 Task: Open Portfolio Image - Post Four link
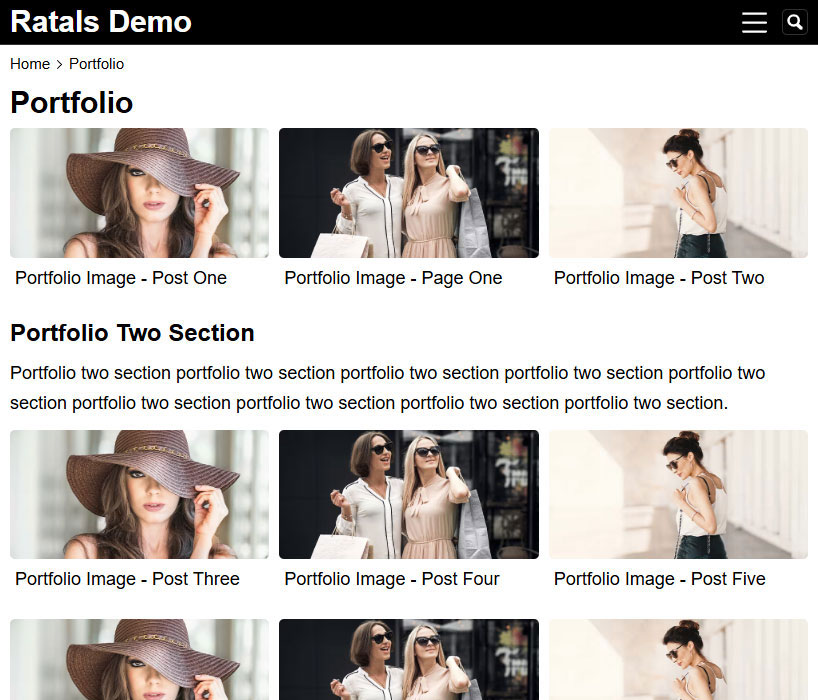coord(392,579)
